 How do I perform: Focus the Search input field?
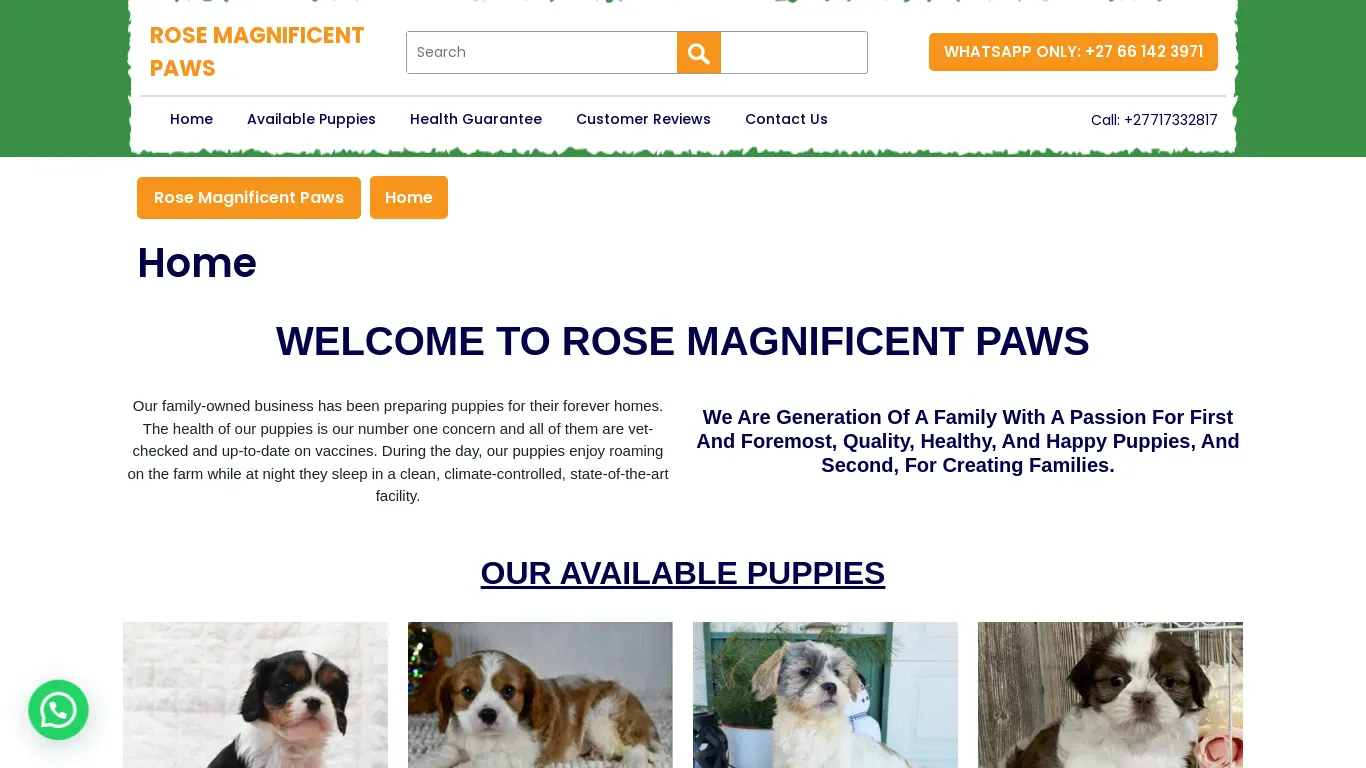542,52
